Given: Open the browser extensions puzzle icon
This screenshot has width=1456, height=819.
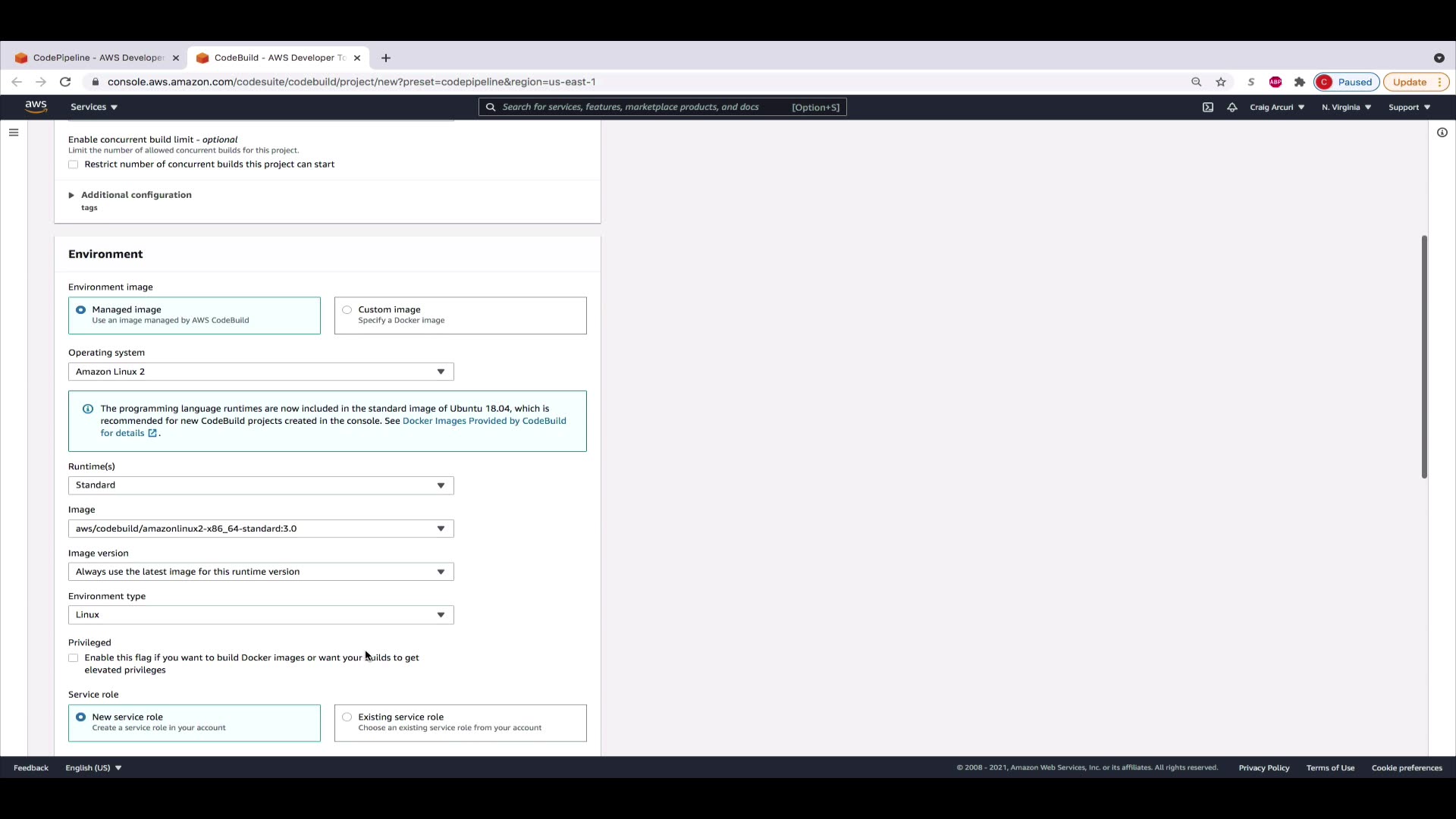Looking at the screenshot, I should pyautogui.click(x=1300, y=82).
